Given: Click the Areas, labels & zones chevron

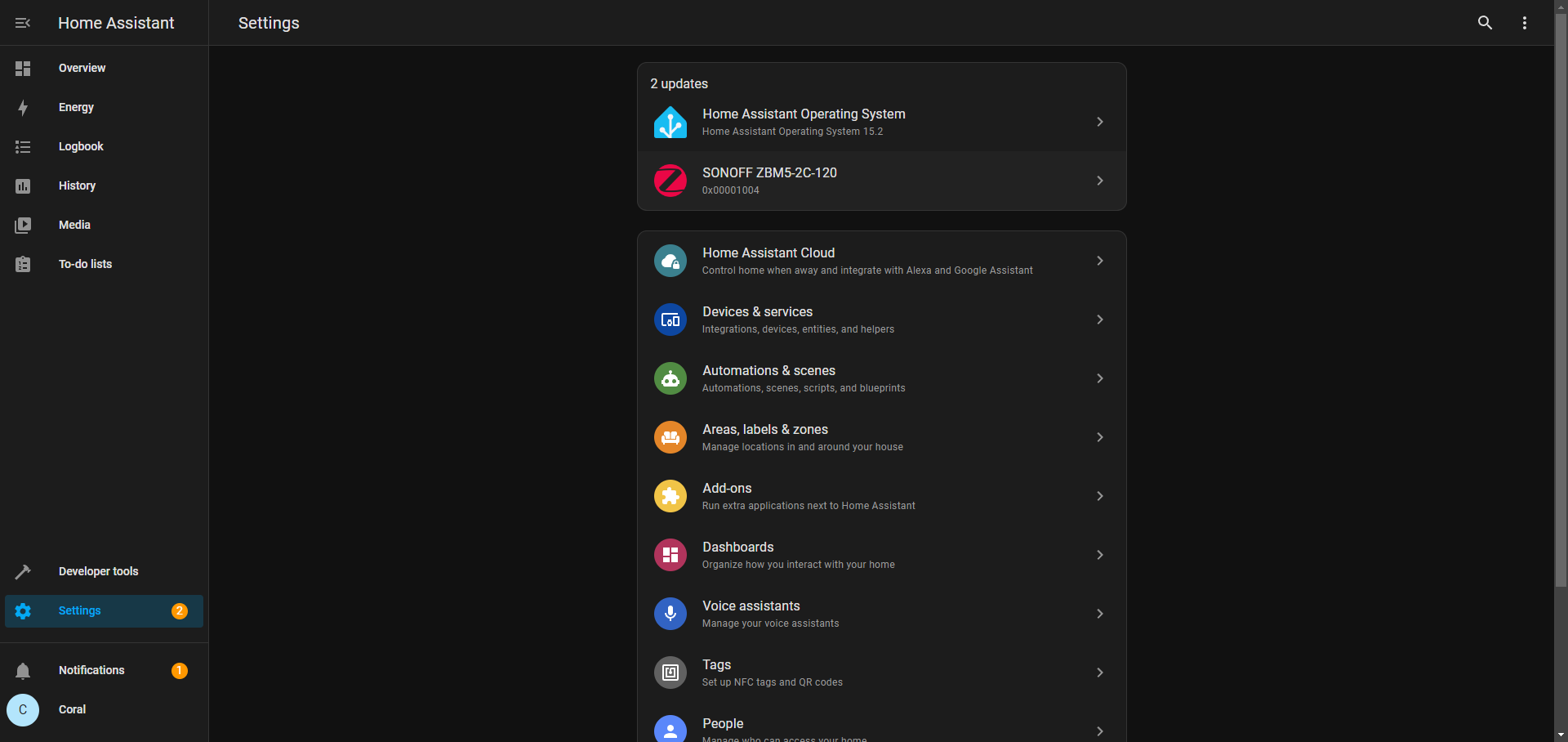Looking at the screenshot, I should pos(1100,437).
